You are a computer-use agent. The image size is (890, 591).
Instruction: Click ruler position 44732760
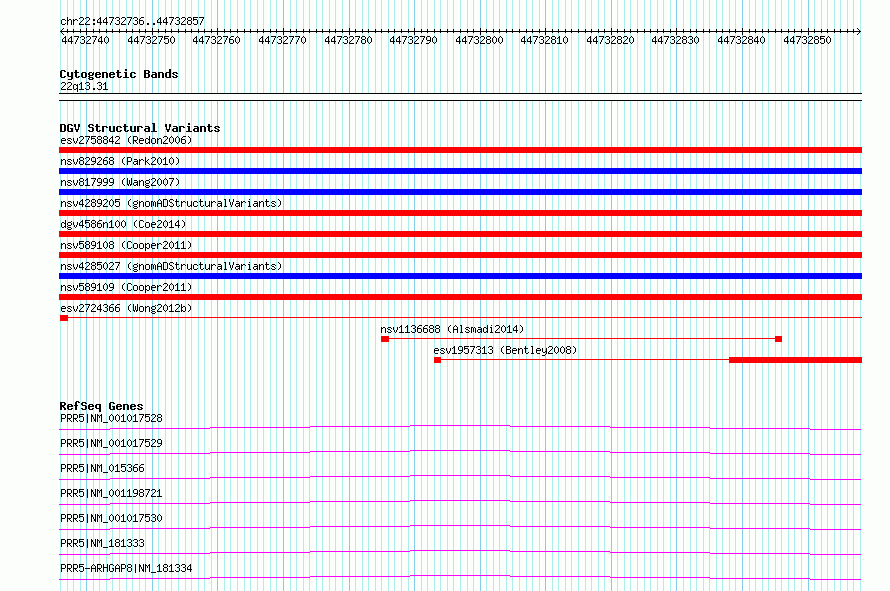(216, 40)
